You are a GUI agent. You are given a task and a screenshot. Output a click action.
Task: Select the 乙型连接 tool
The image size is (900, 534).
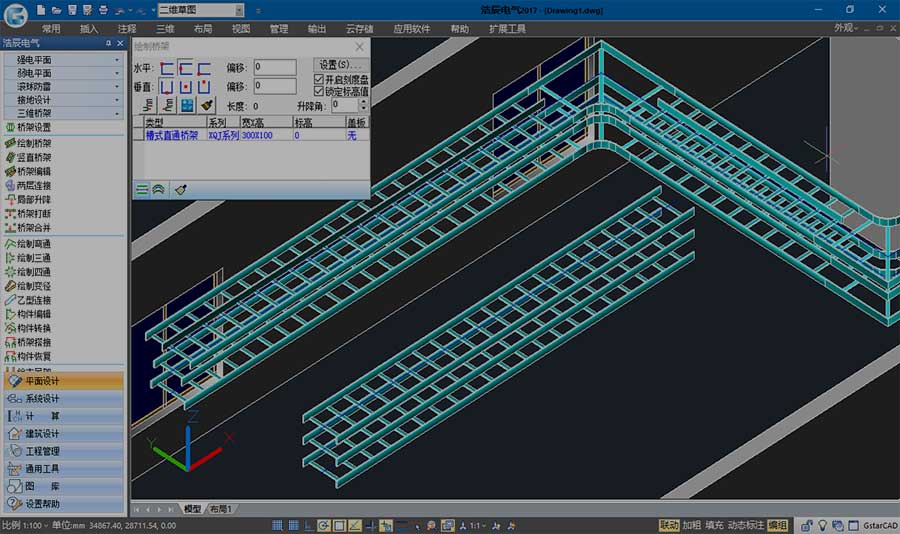34,300
